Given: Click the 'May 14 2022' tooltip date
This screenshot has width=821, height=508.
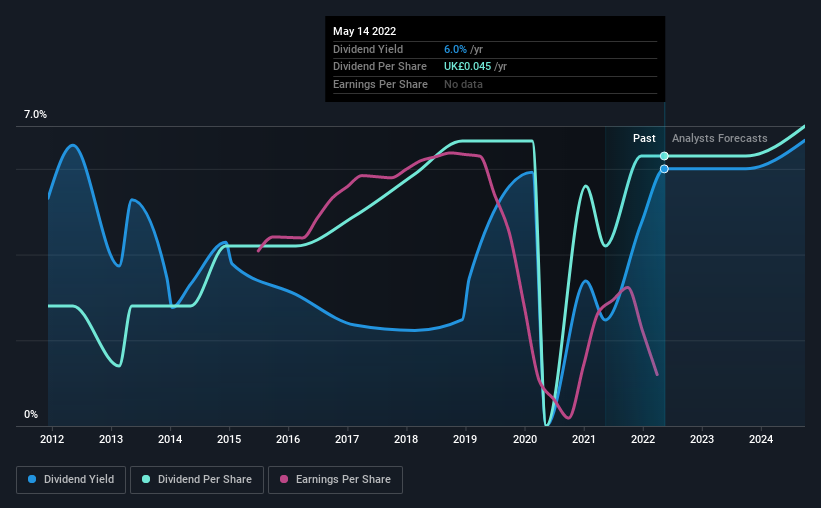Looking at the screenshot, I should [364, 31].
